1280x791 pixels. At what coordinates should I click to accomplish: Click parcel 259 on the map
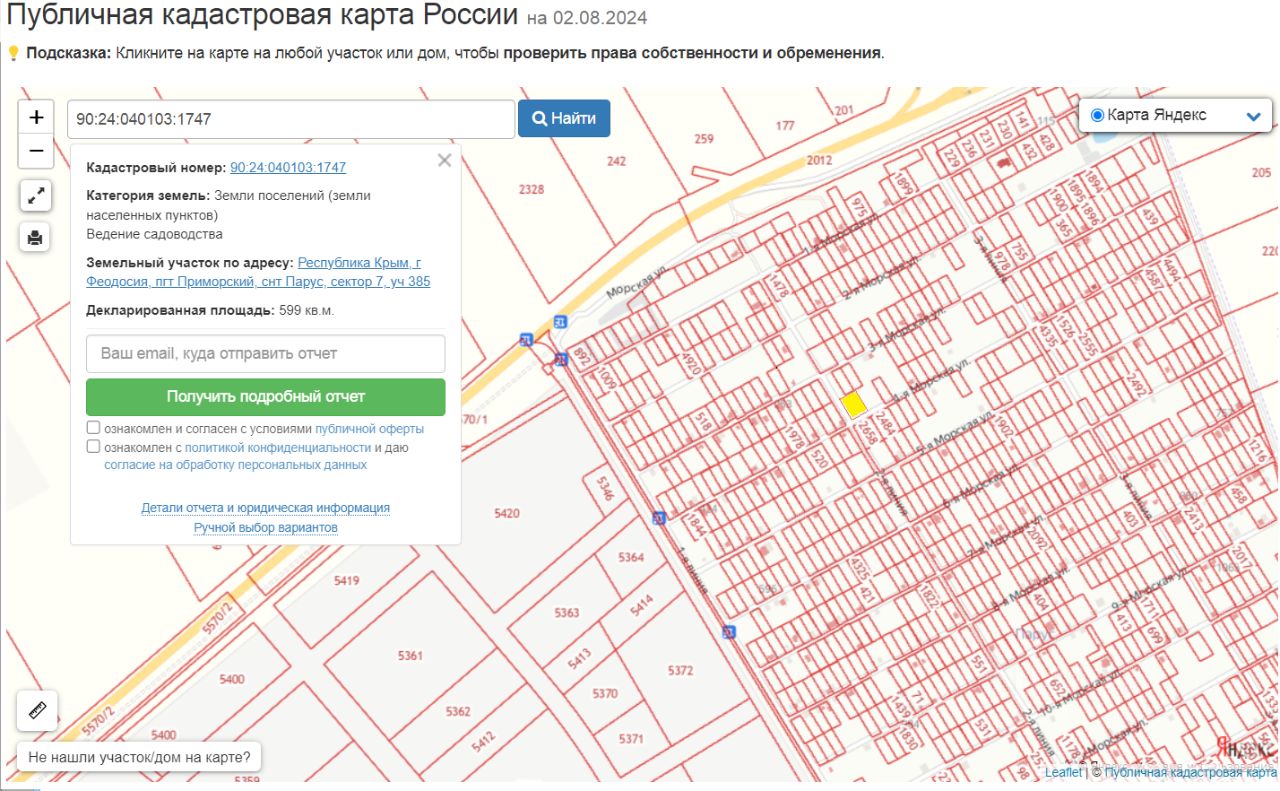click(704, 139)
